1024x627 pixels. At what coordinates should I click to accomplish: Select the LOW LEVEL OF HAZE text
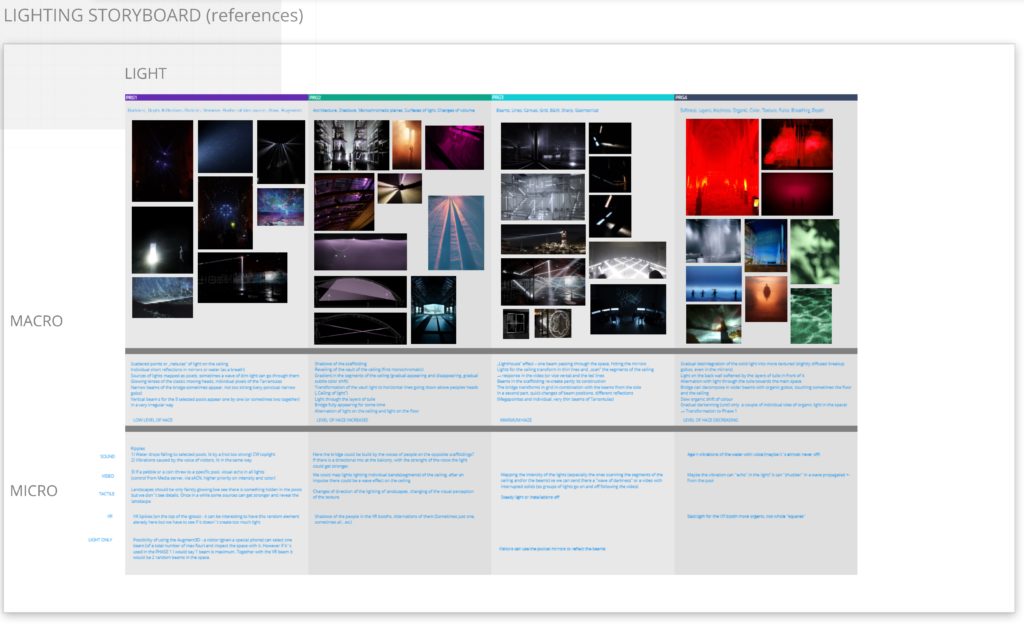point(153,420)
